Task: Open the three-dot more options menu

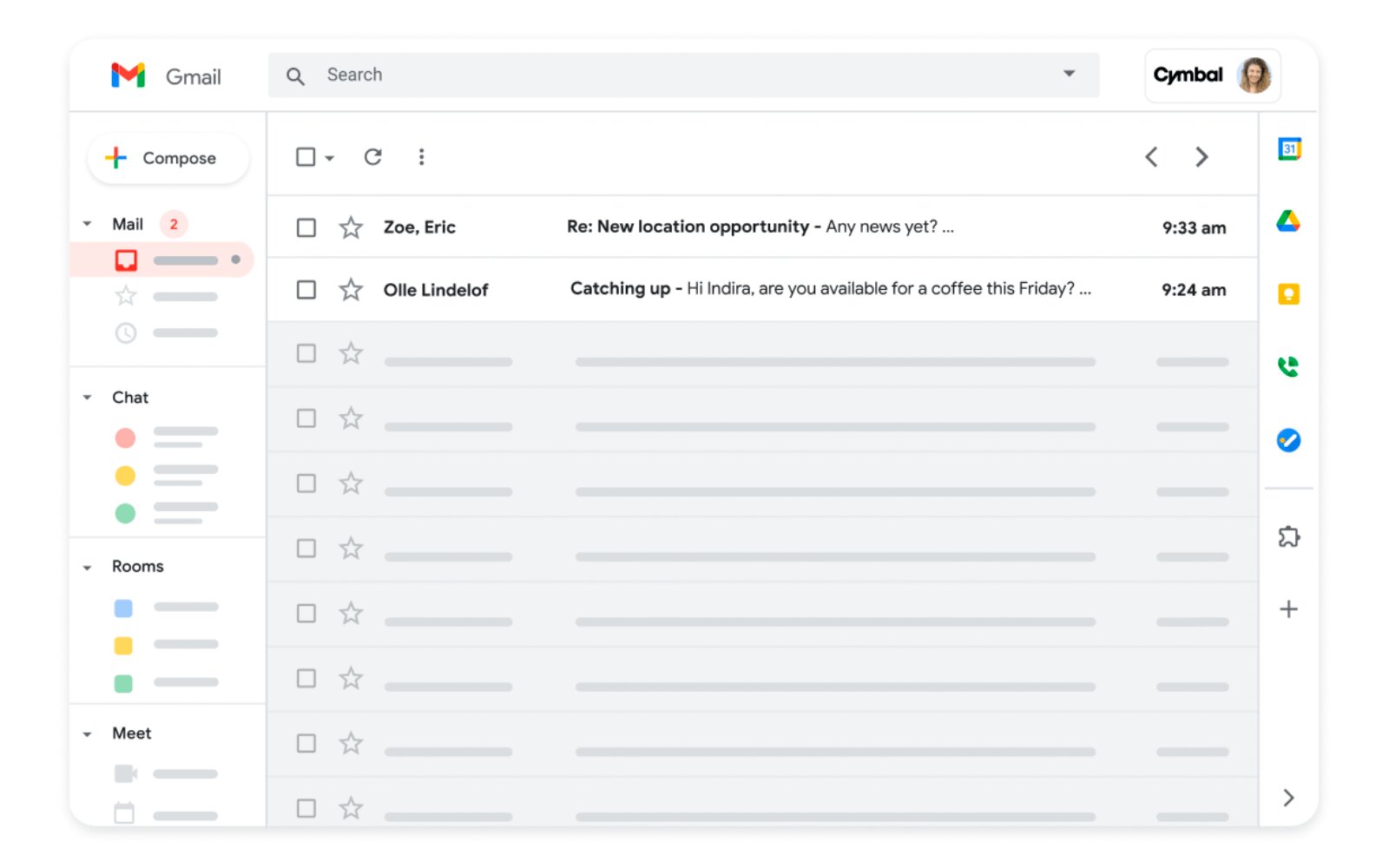Action: [x=421, y=157]
